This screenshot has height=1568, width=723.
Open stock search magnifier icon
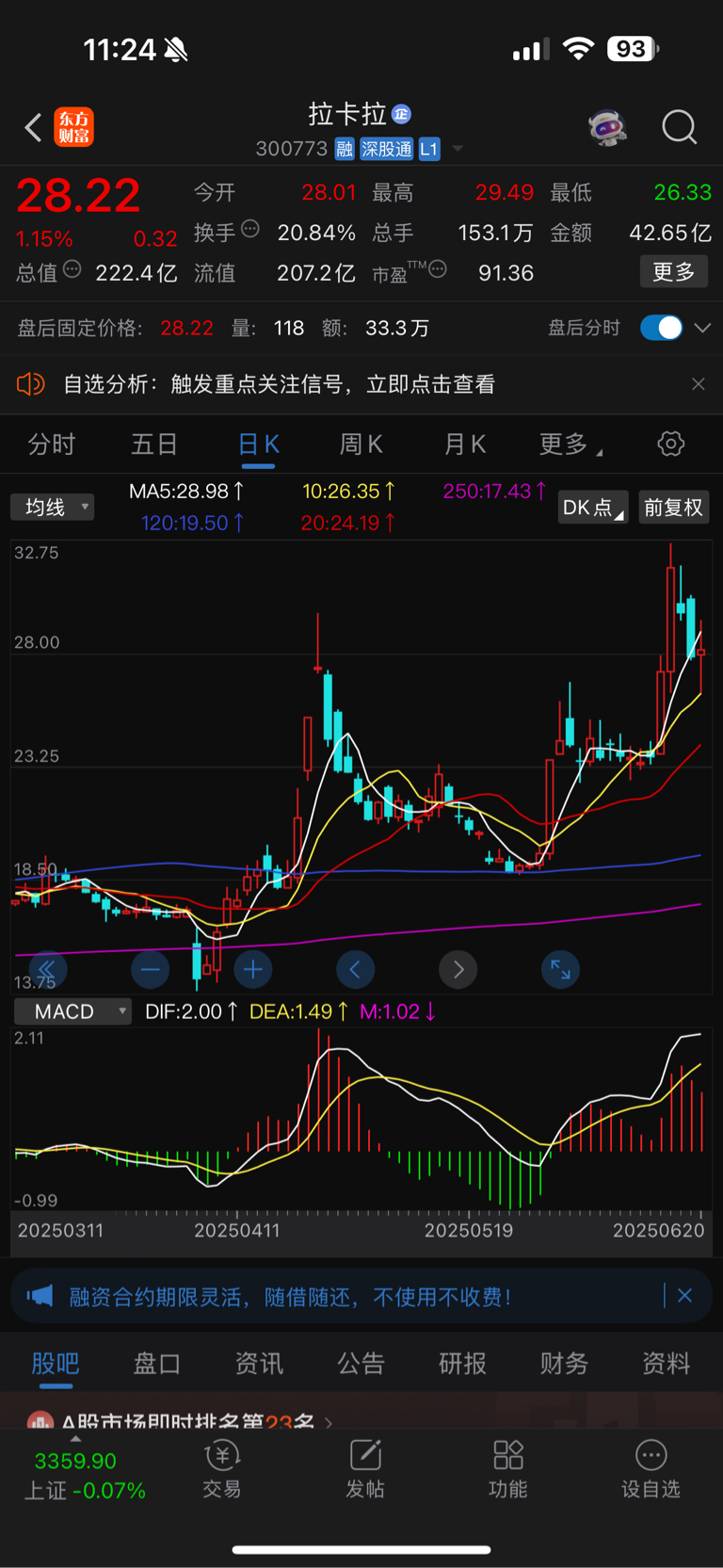(x=679, y=127)
